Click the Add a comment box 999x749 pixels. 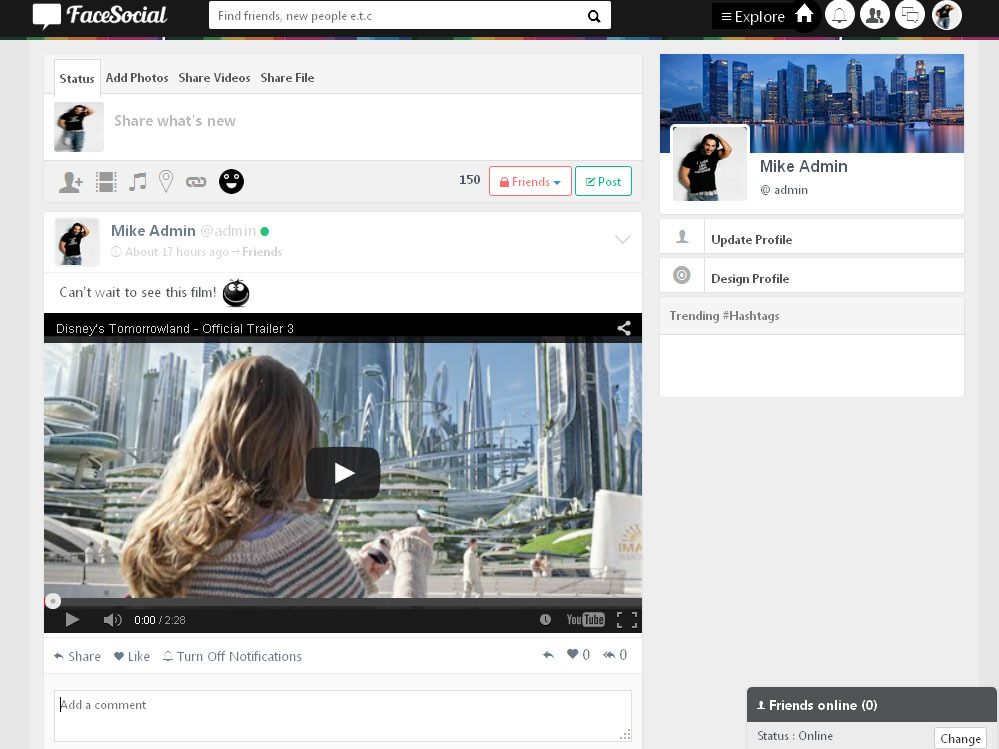pos(343,716)
